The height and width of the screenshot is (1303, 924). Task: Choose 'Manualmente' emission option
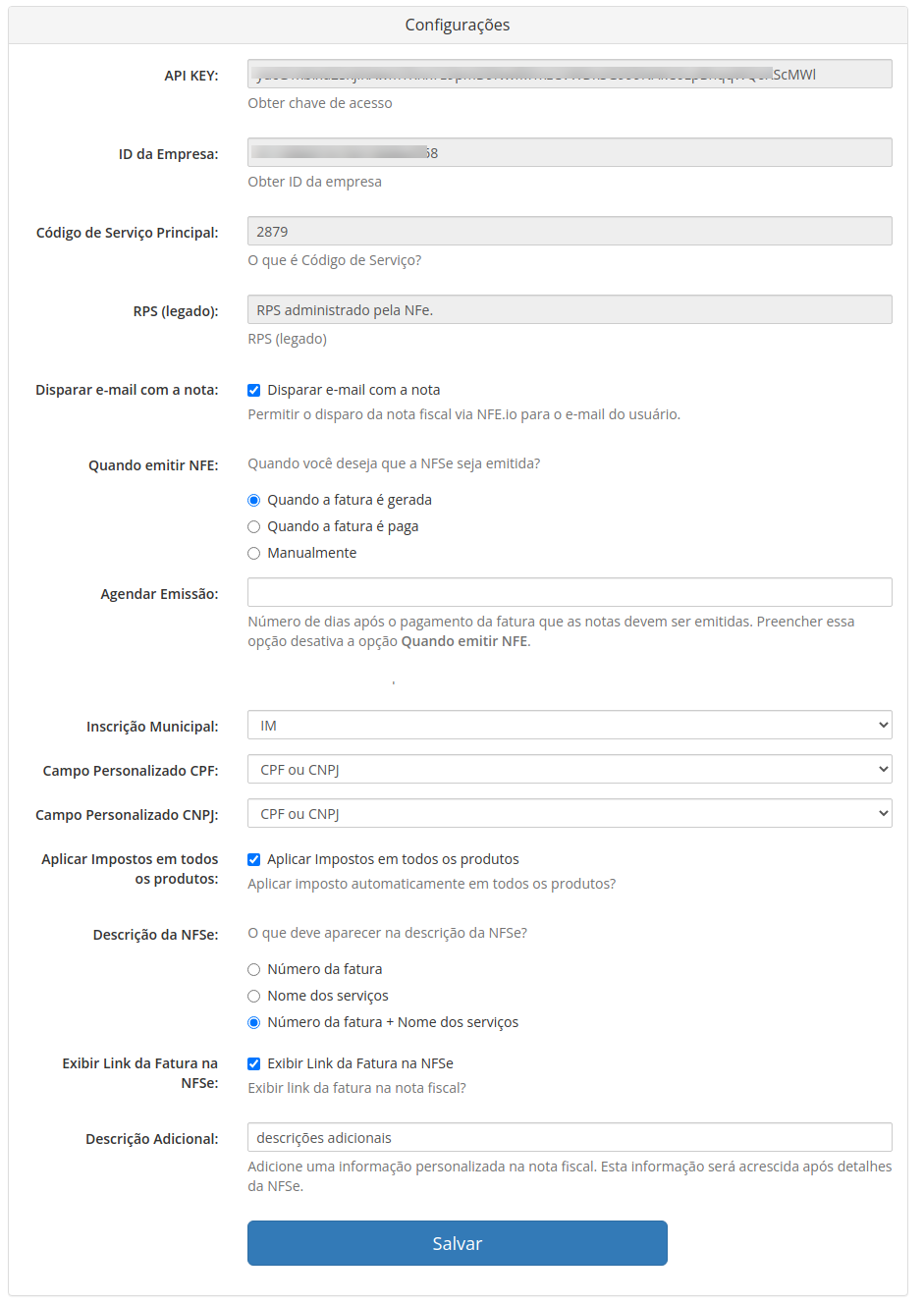point(253,553)
